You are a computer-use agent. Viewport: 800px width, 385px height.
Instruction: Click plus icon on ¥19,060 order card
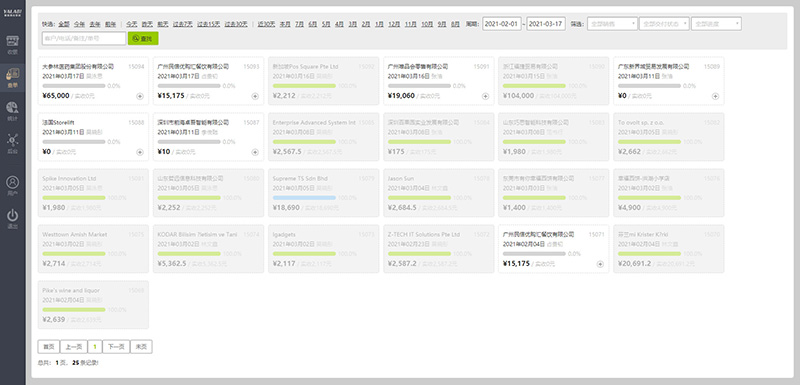(x=485, y=96)
